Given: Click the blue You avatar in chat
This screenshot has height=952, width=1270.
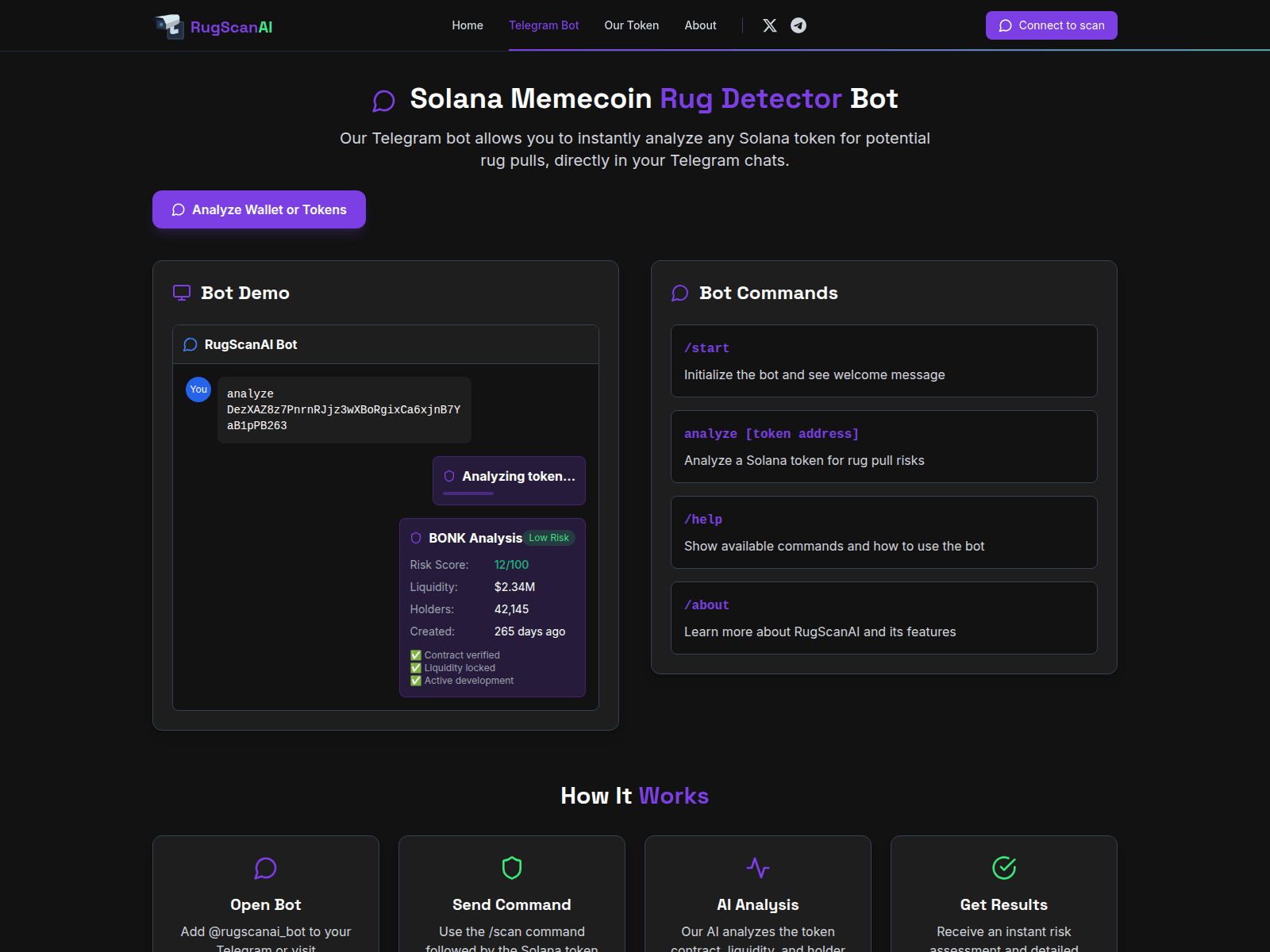Looking at the screenshot, I should pos(198,390).
